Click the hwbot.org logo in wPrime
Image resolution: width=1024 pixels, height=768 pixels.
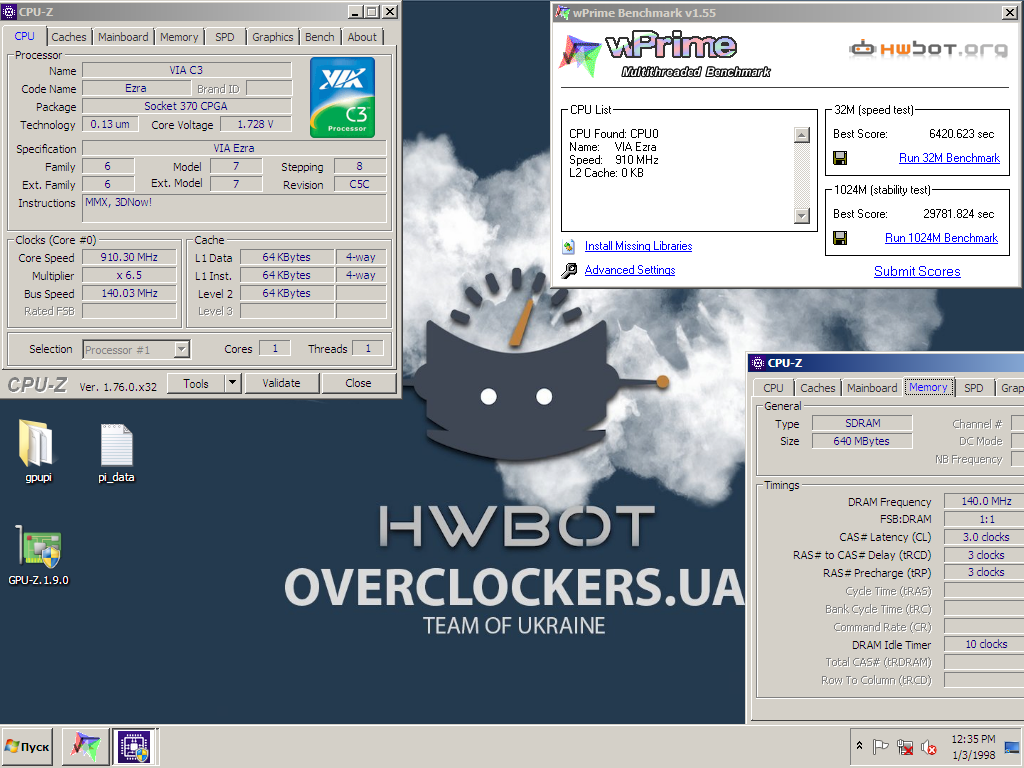(x=929, y=48)
